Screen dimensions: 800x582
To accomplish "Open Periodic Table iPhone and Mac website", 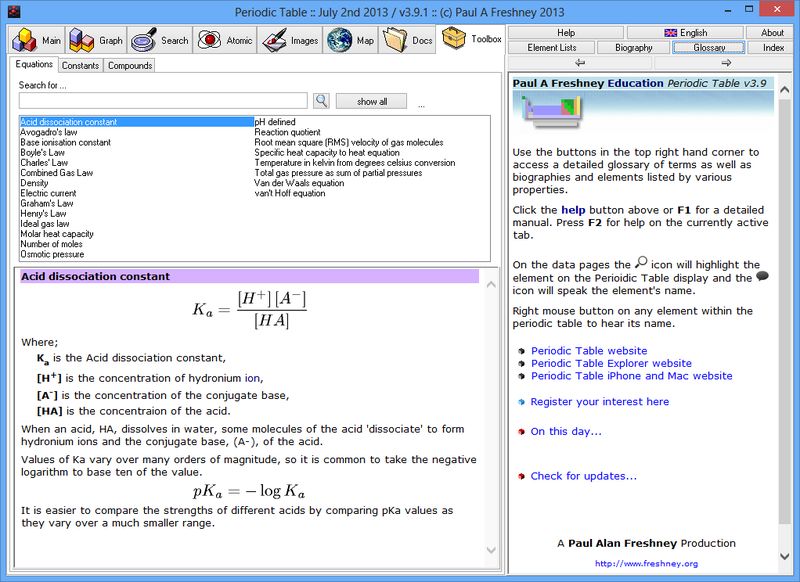I will coord(632,376).
